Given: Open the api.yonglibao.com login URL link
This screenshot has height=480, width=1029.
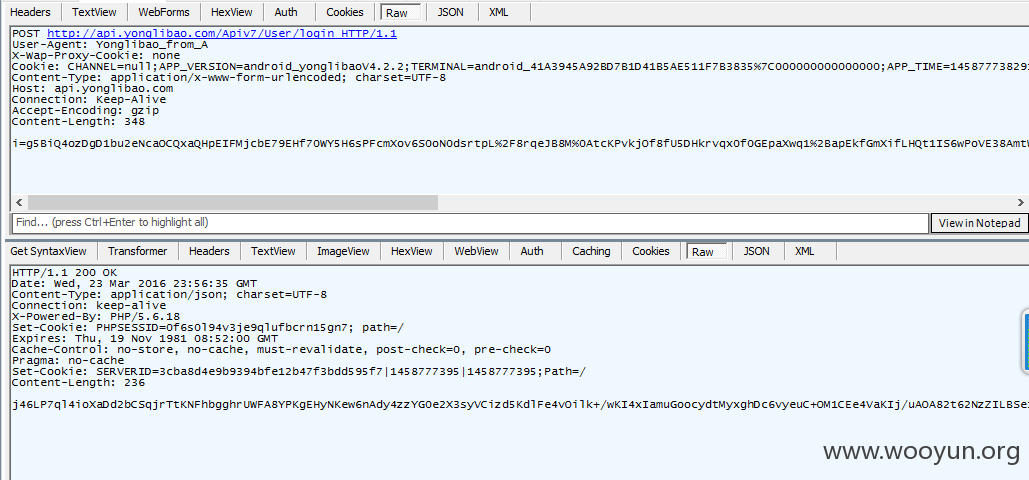Looking at the screenshot, I should (x=222, y=33).
